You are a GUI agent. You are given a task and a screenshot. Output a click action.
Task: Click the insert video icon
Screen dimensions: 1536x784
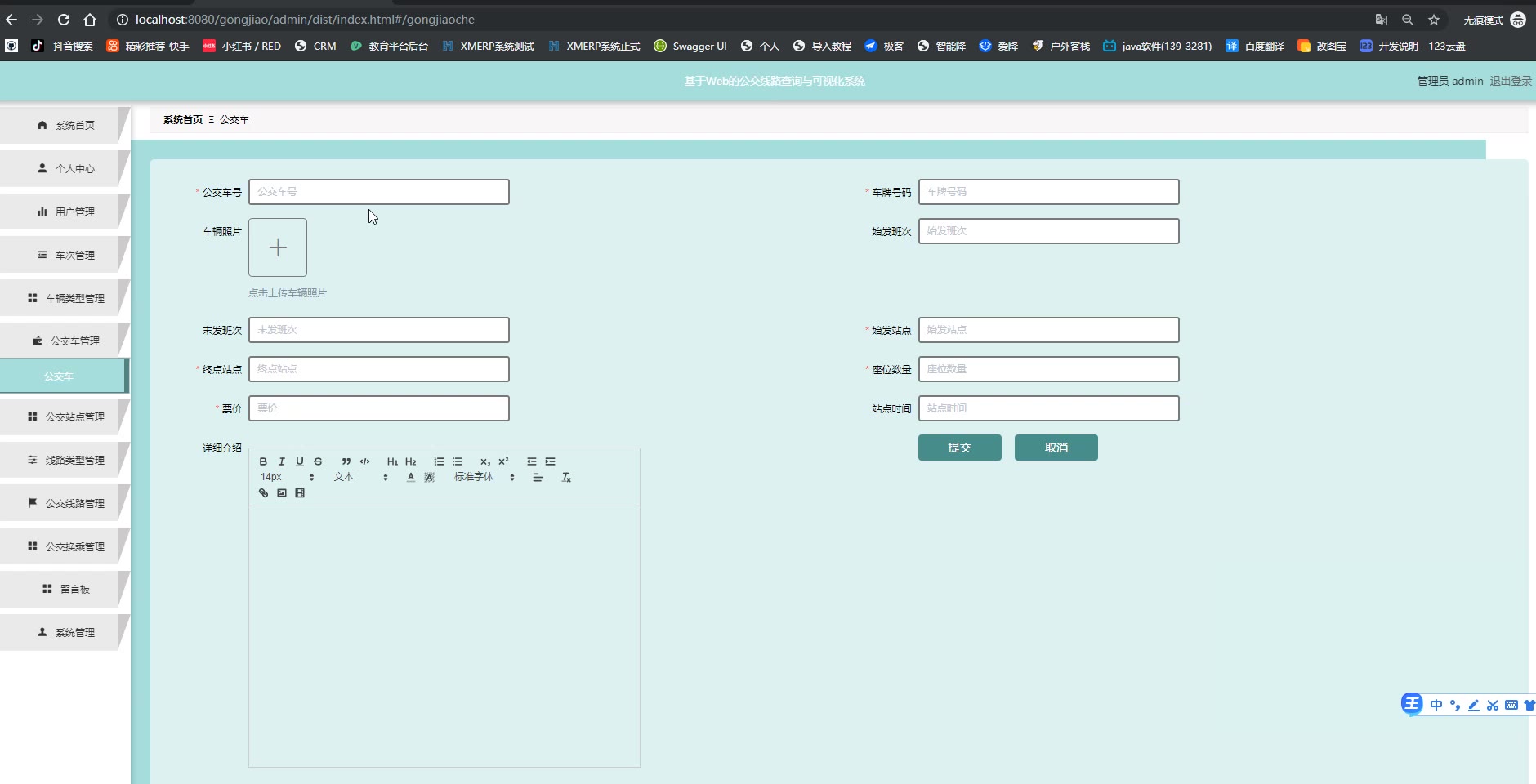click(300, 493)
